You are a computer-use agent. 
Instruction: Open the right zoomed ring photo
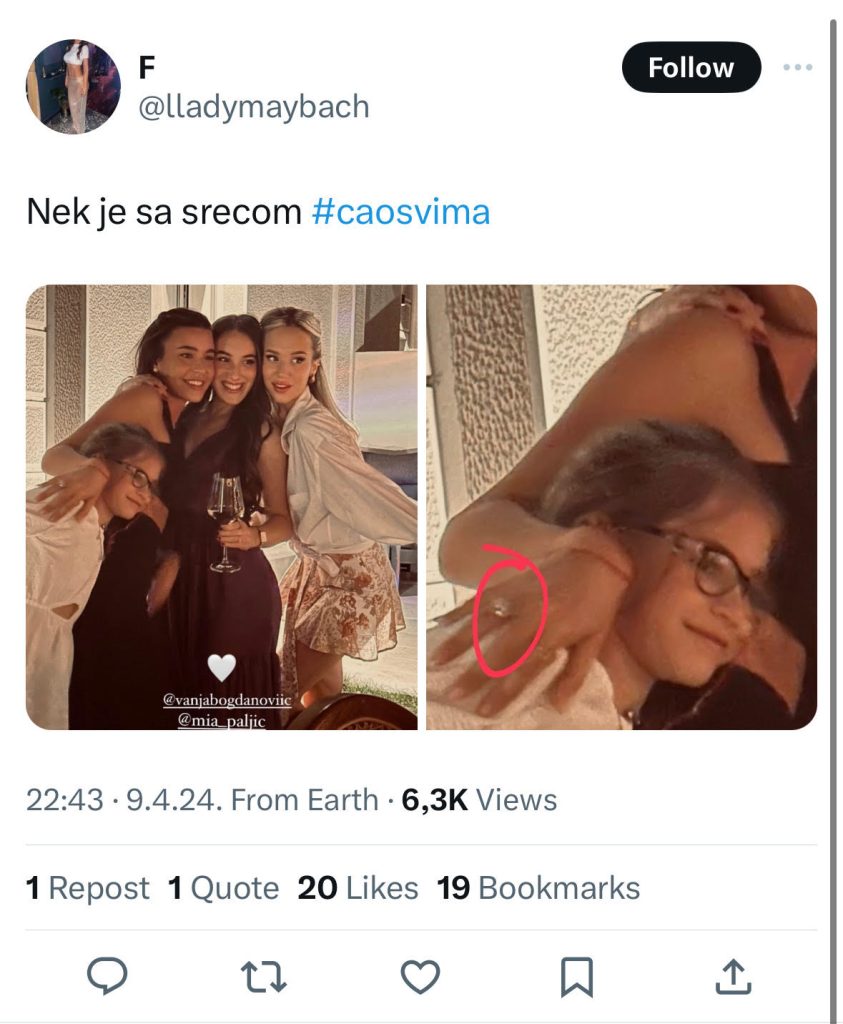point(621,507)
